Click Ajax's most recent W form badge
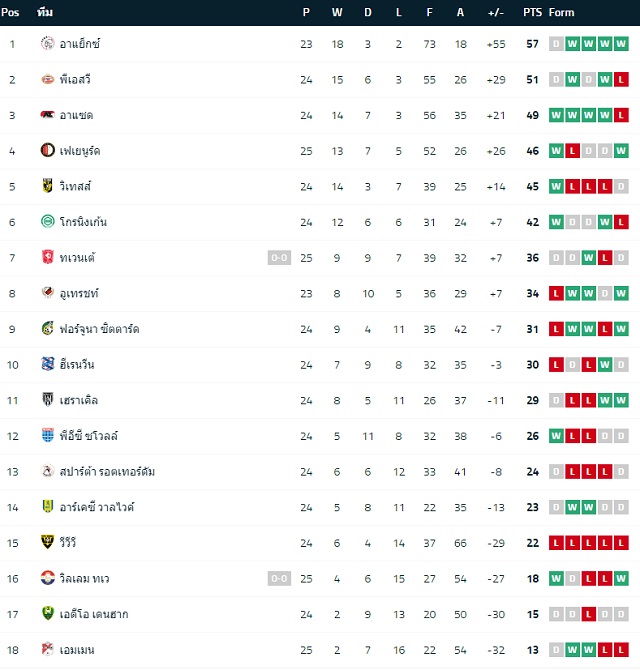 (x=621, y=44)
